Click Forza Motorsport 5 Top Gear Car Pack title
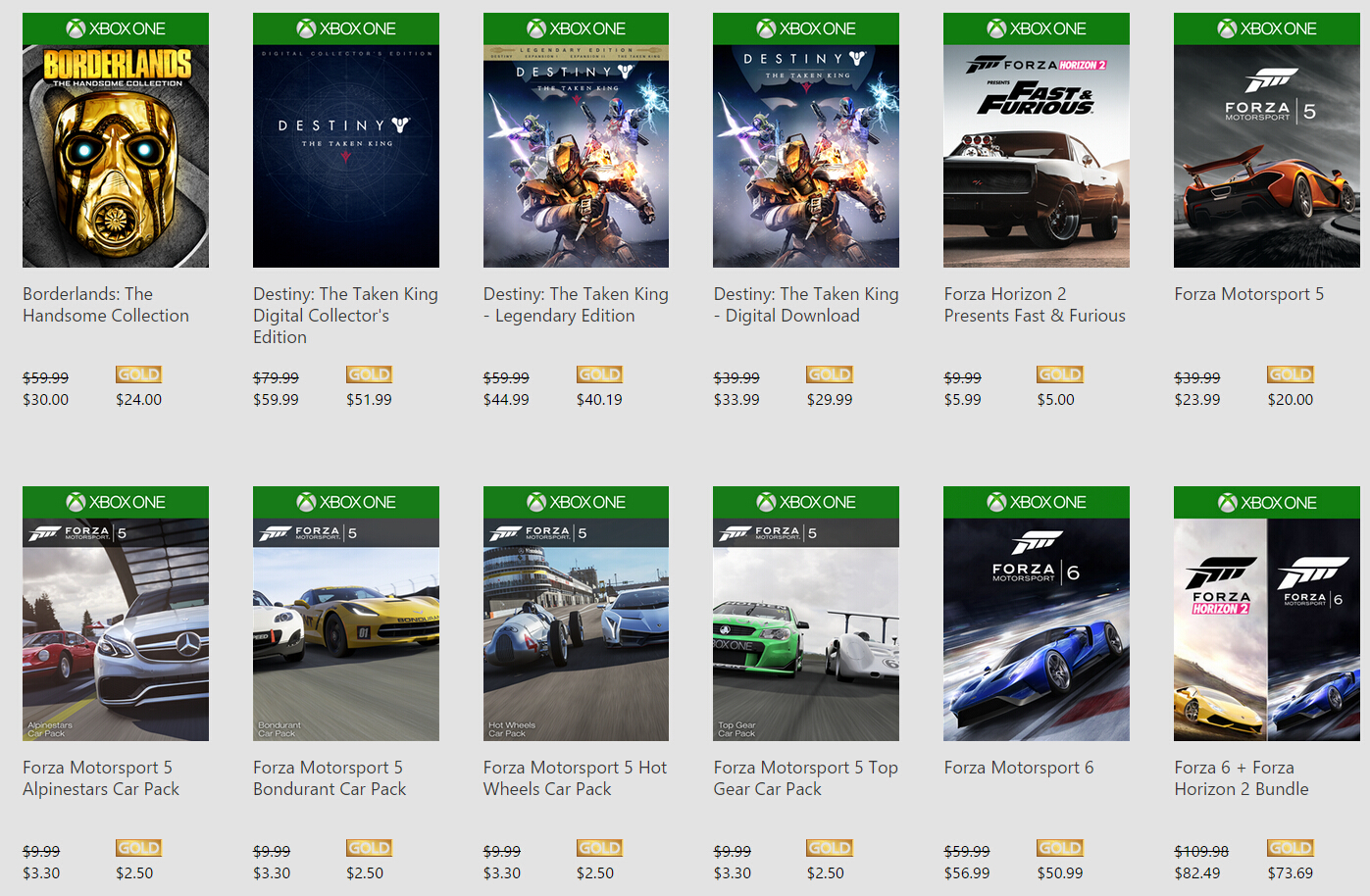 point(805,778)
